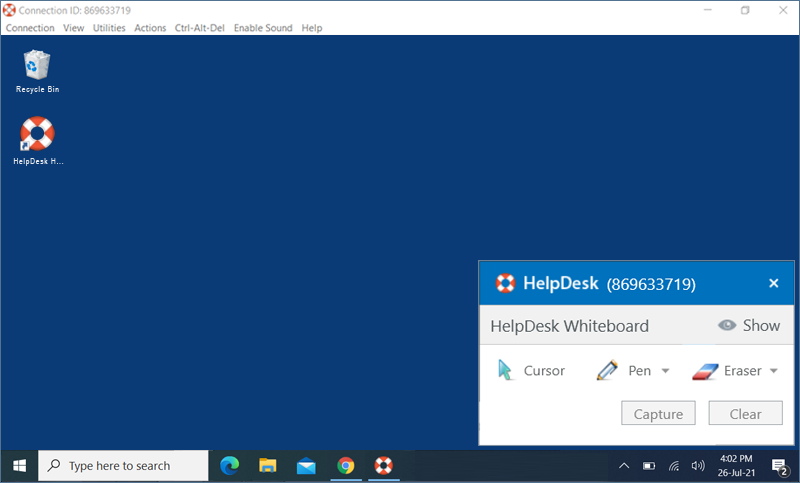Open the Mail app from taskbar
Screen dimensions: 800x483
coord(306,465)
